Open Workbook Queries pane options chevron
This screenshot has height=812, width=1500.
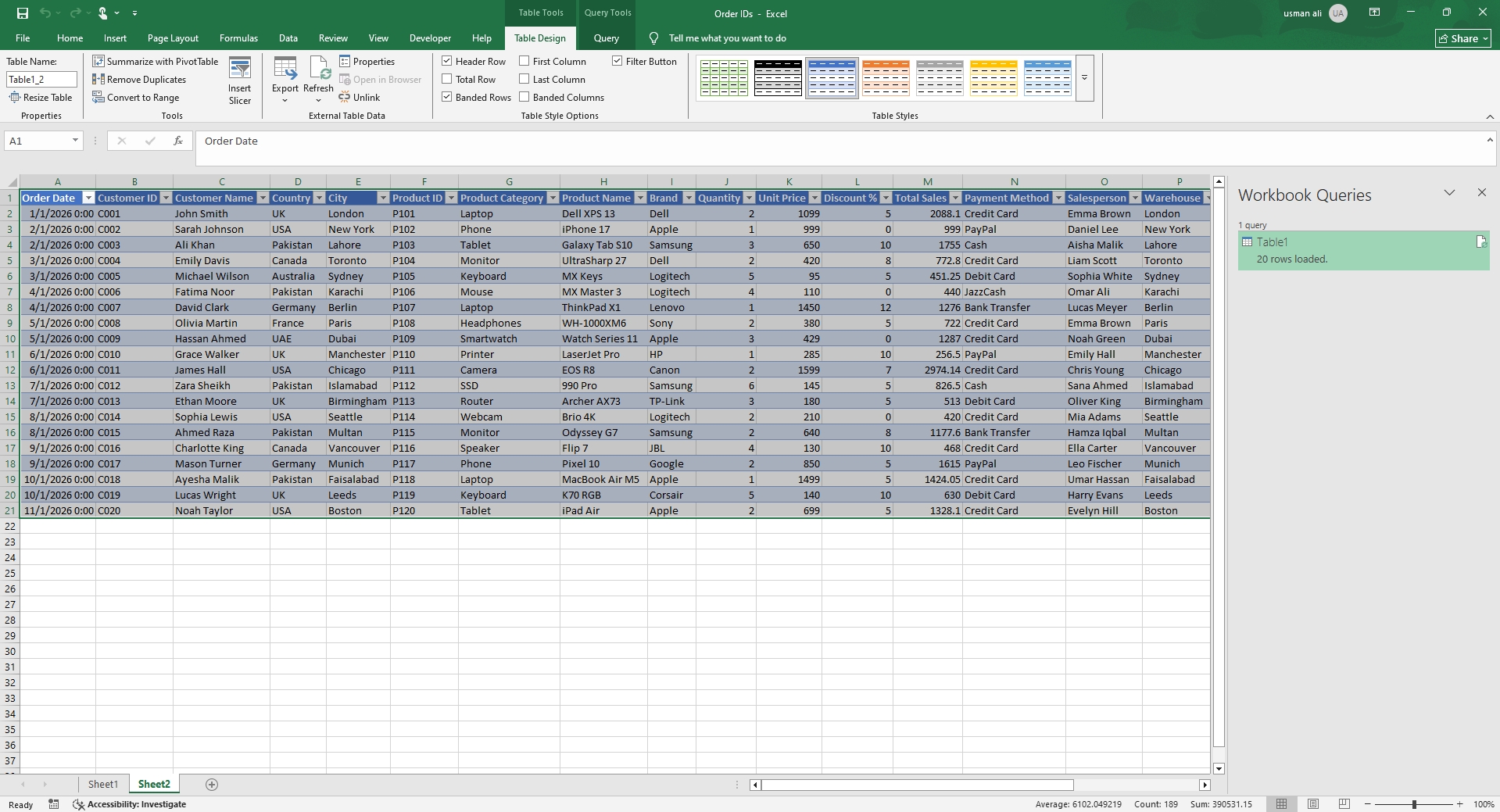1449,192
